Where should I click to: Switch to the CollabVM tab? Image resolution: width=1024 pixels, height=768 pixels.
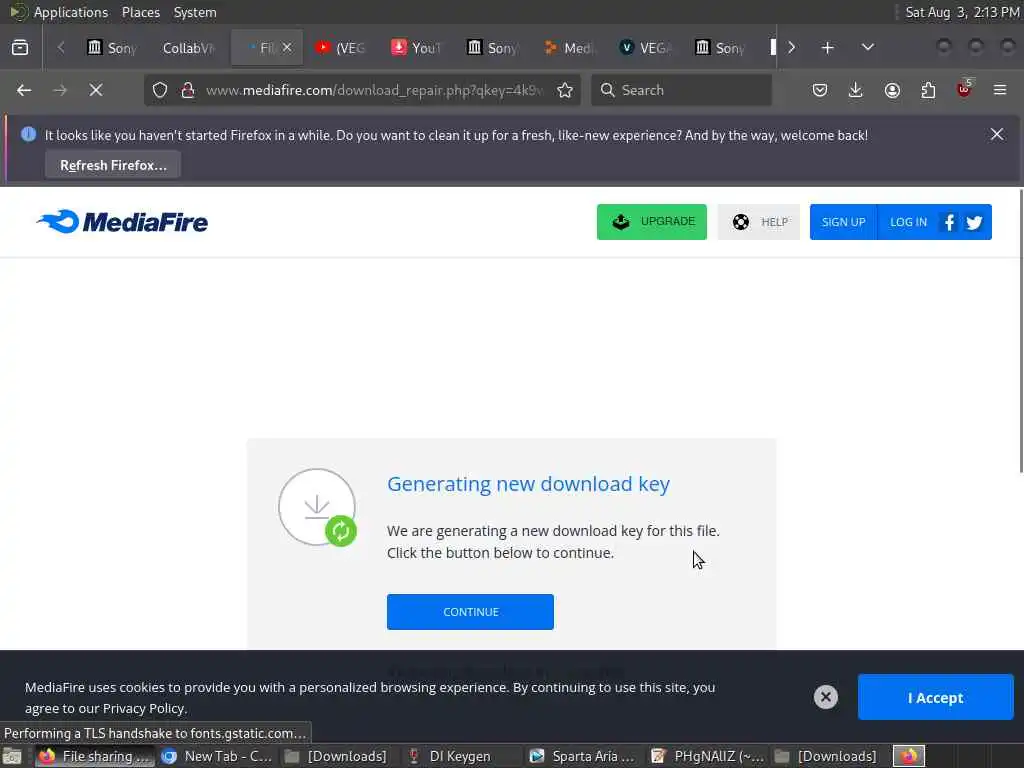tap(188, 48)
